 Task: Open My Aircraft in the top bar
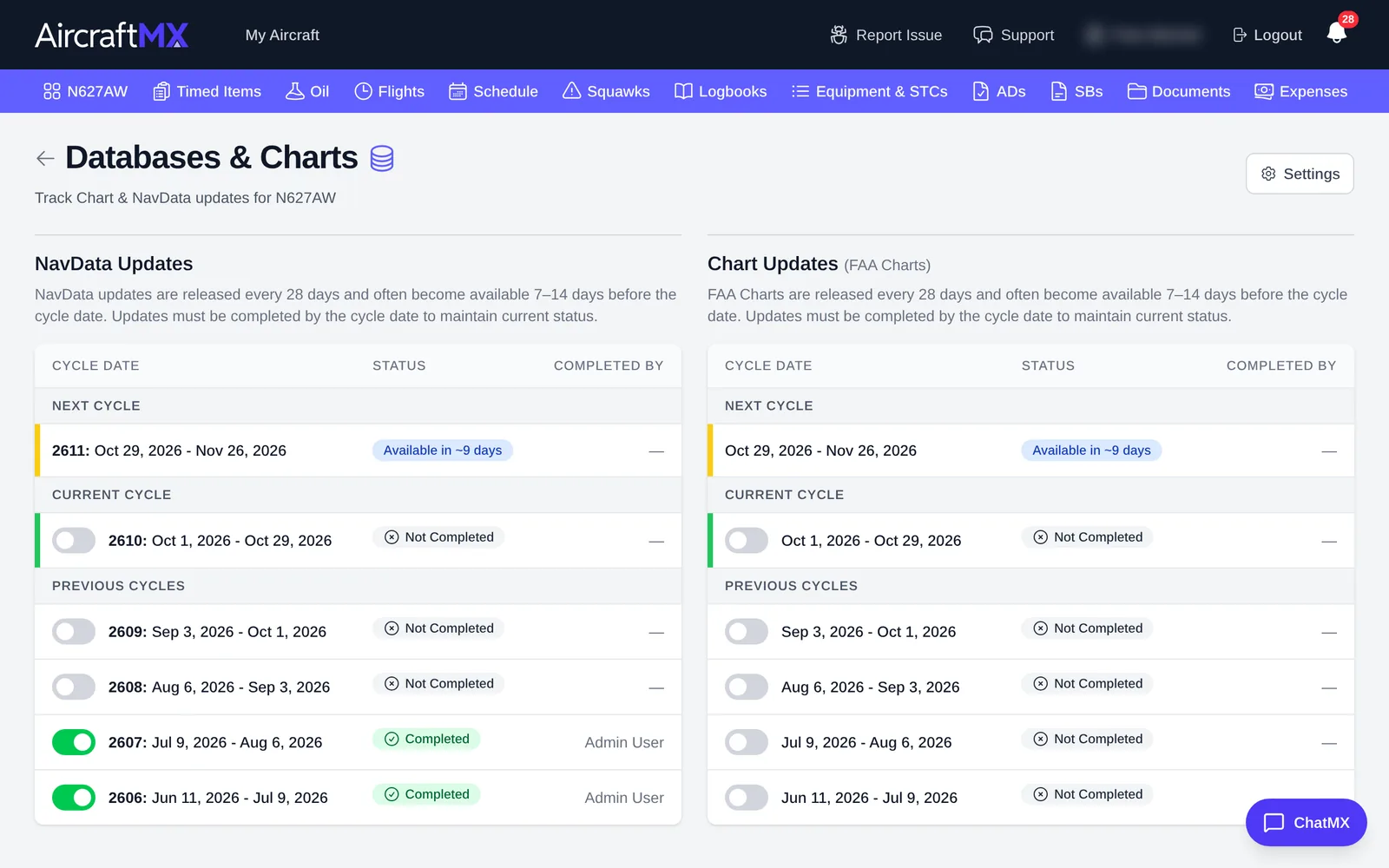(x=282, y=35)
